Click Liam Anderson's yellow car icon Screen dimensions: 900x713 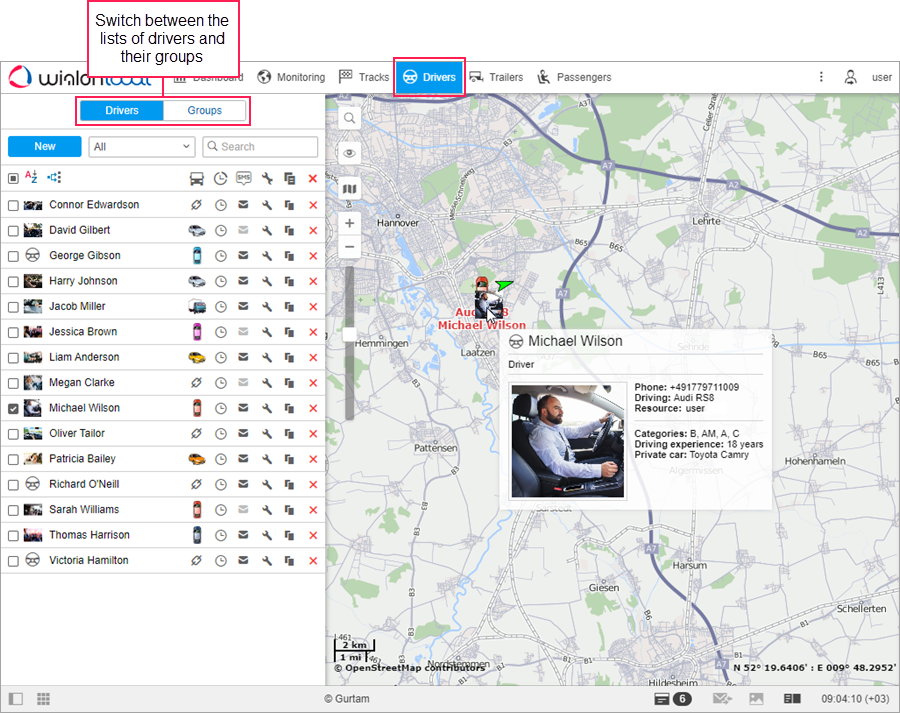(x=197, y=357)
